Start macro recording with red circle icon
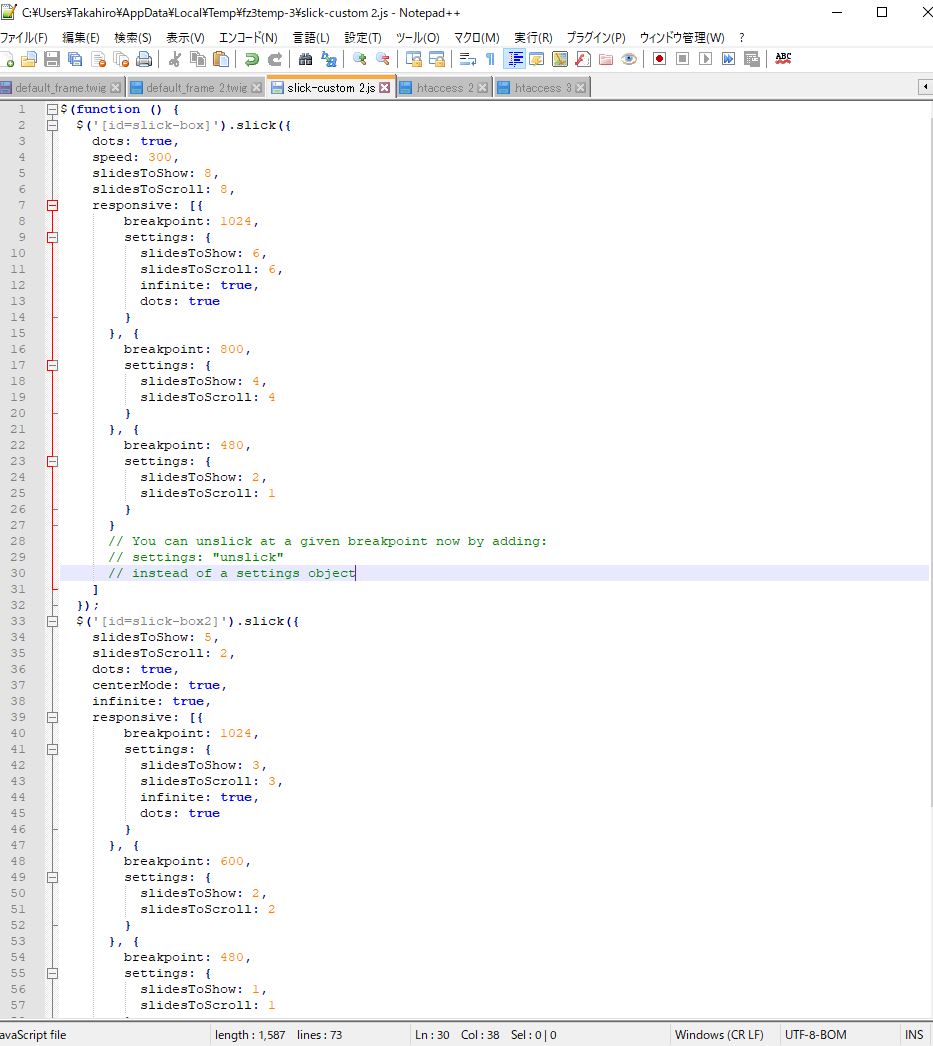Viewport: 933px width, 1046px height. (659, 60)
